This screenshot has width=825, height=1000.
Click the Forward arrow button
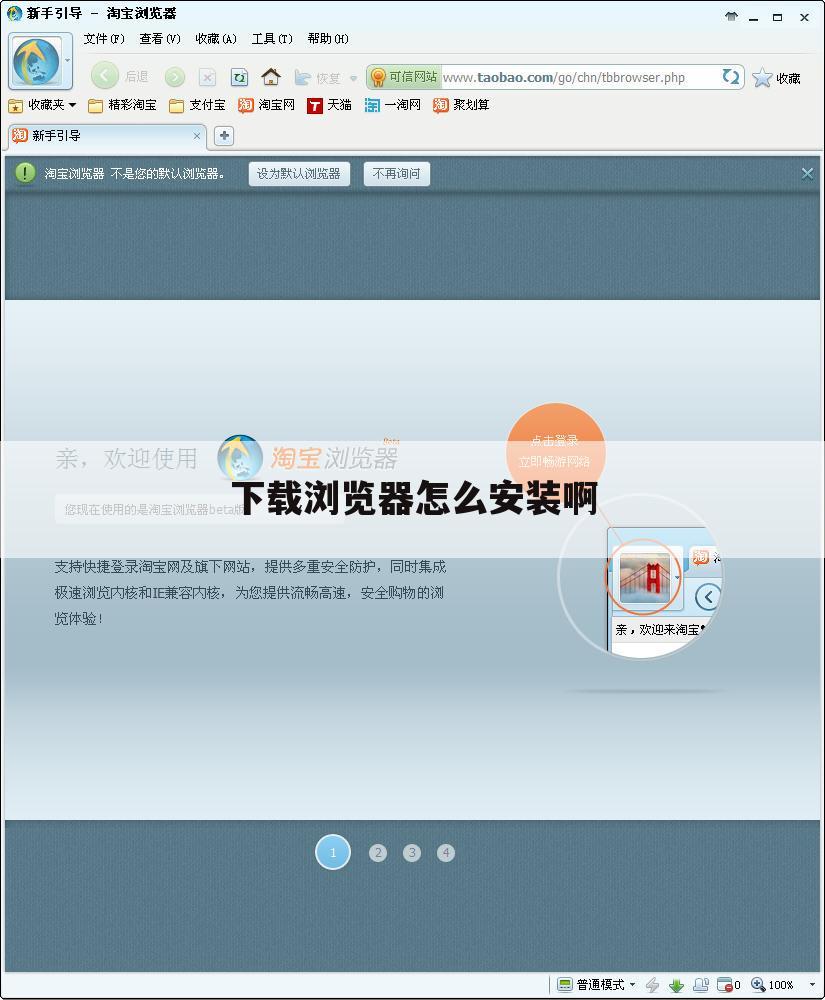(175, 77)
